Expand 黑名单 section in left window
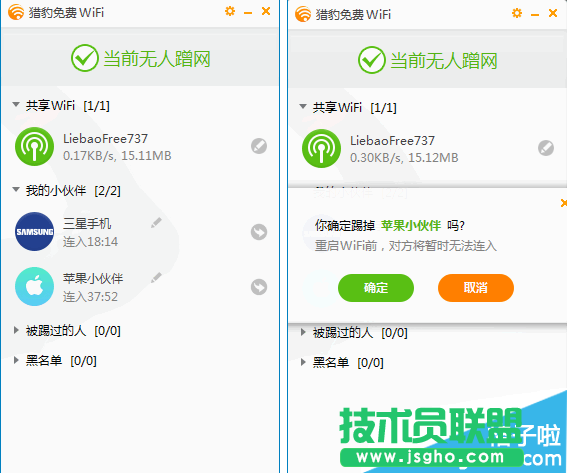Viewport: 567px width, 473px height. tap(16, 360)
